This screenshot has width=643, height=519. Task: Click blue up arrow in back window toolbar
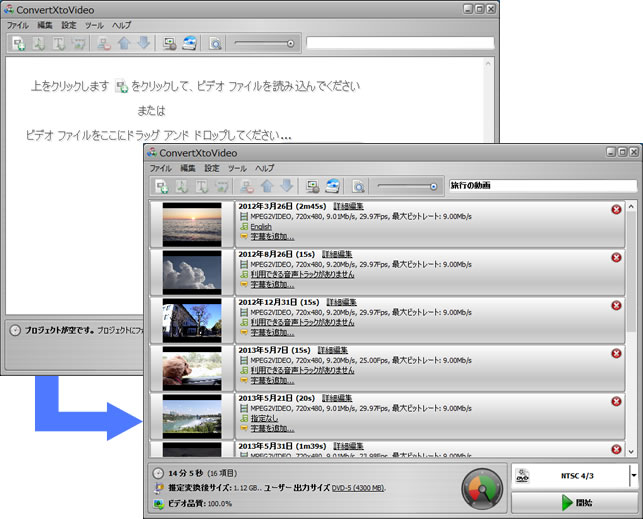pyautogui.click(x=123, y=43)
